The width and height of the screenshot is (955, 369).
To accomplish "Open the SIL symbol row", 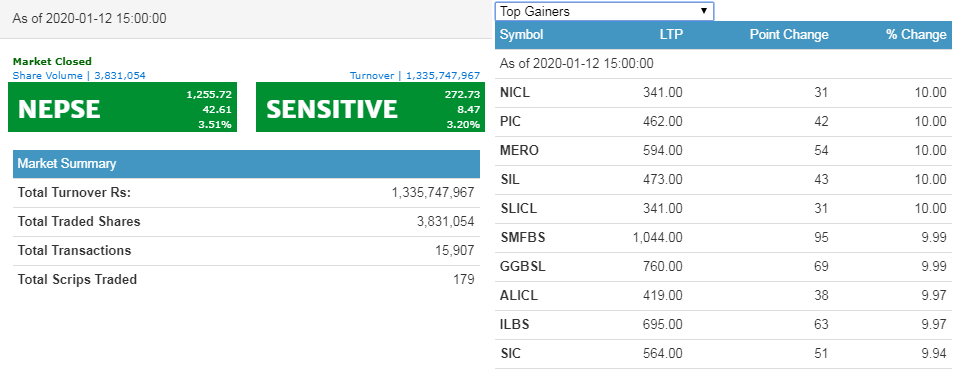I will click(724, 180).
